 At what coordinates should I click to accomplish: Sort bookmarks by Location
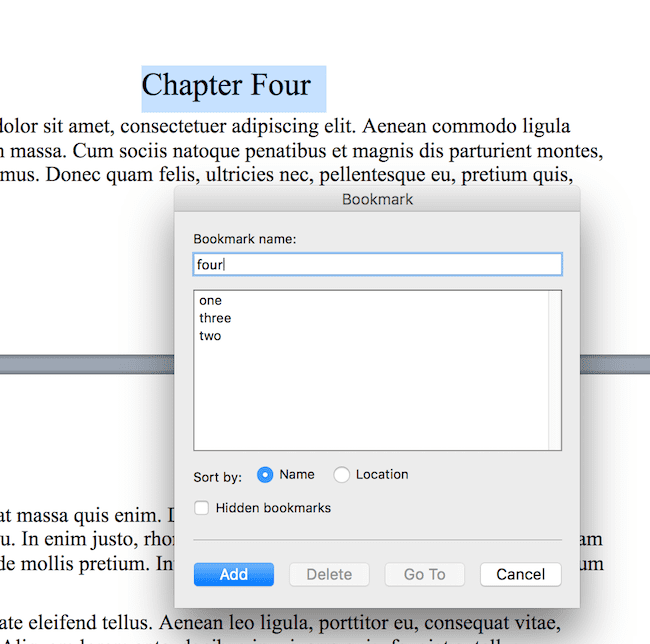(x=342, y=475)
